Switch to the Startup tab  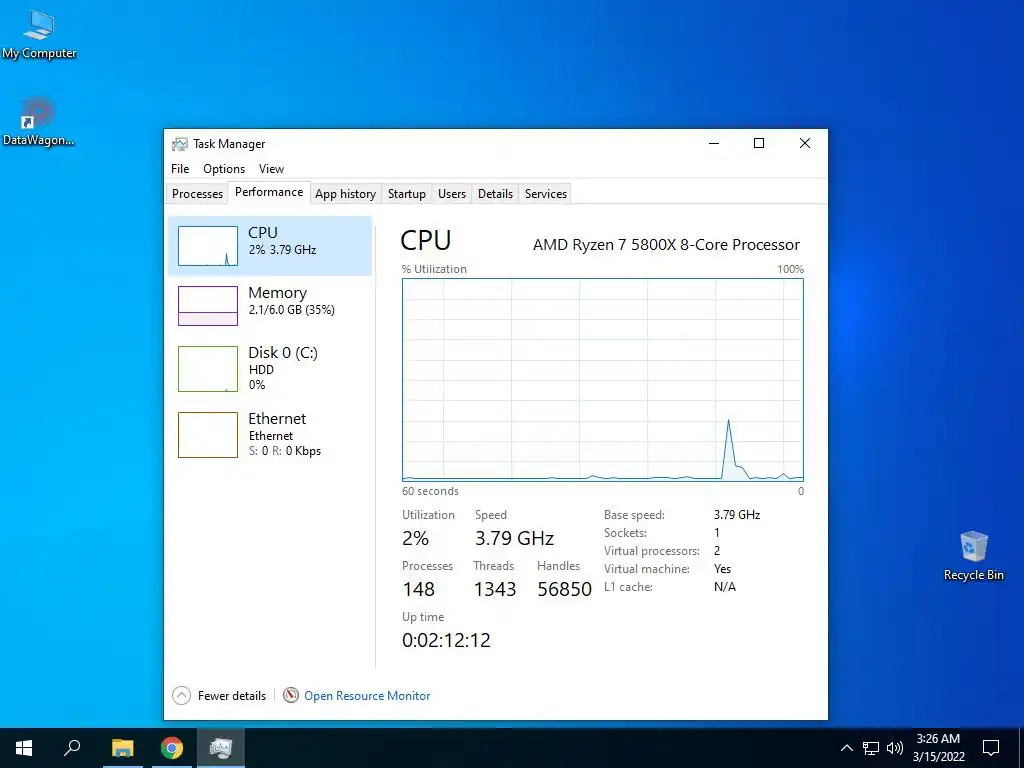tap(406, 194)
